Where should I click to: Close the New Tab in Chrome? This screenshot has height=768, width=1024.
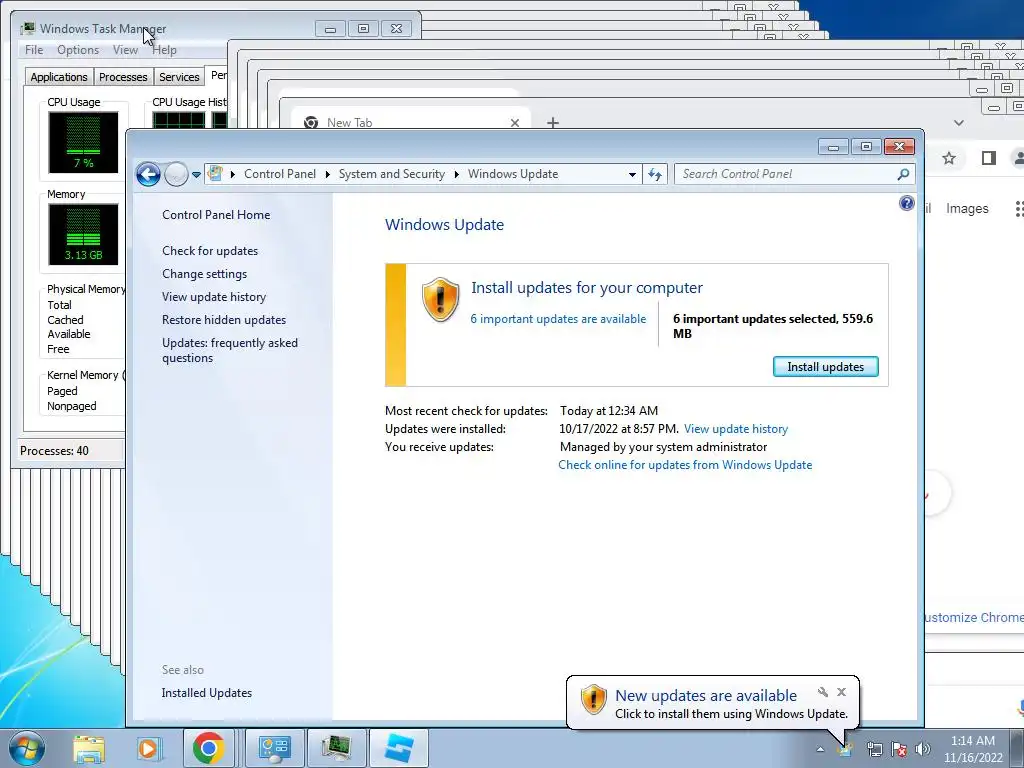[x=515, y=123]
